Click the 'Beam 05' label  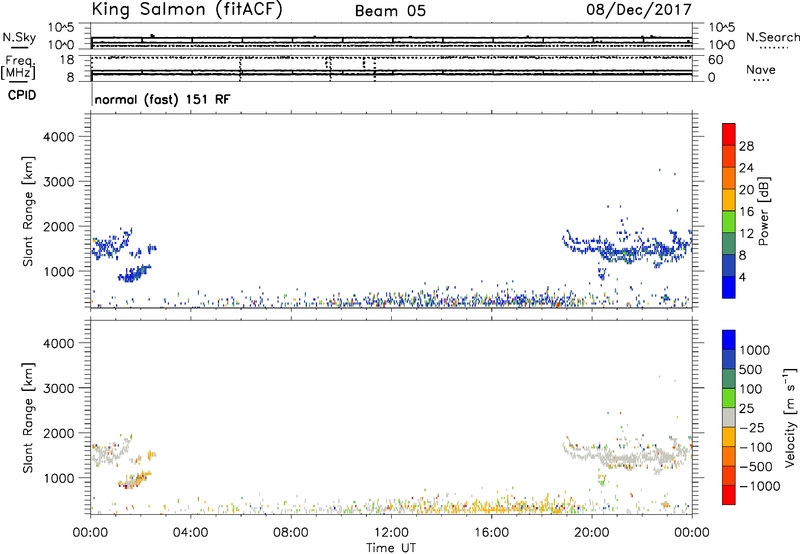390,11
